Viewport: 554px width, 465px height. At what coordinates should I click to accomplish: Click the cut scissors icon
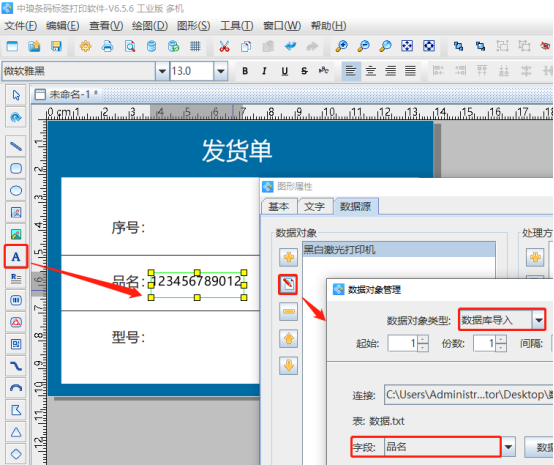pos(224,46)
